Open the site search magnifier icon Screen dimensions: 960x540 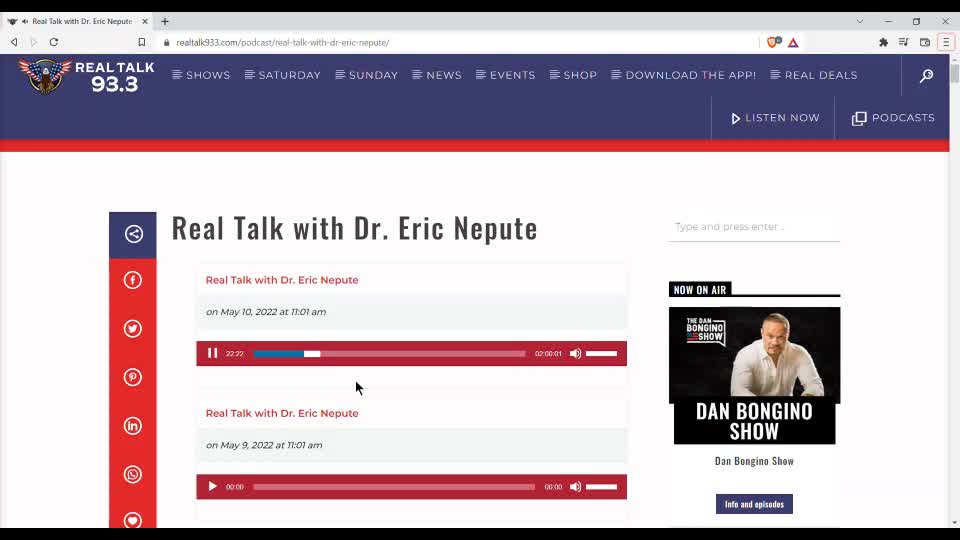pos(926,75)
